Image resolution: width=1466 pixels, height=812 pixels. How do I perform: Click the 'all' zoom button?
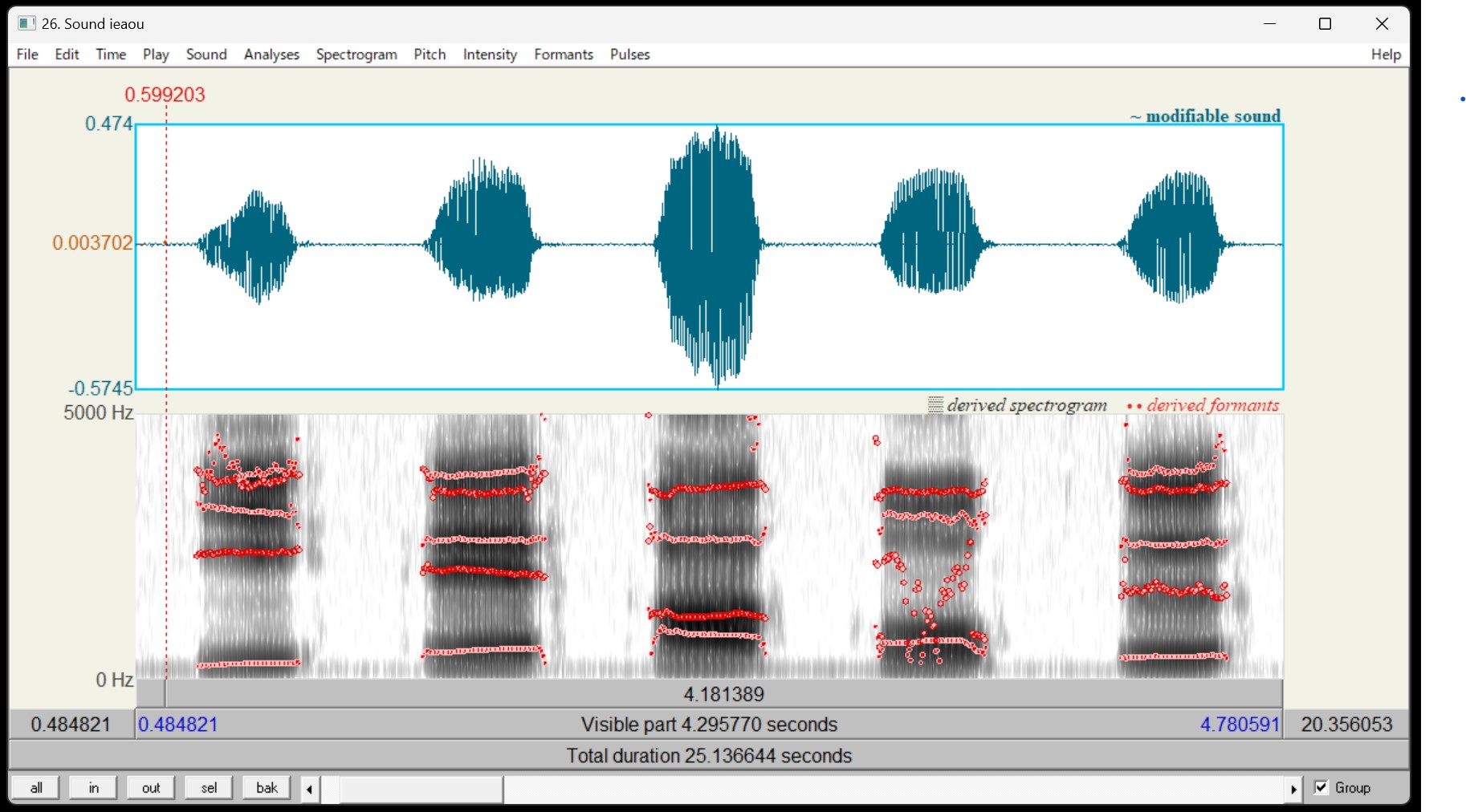36,788
